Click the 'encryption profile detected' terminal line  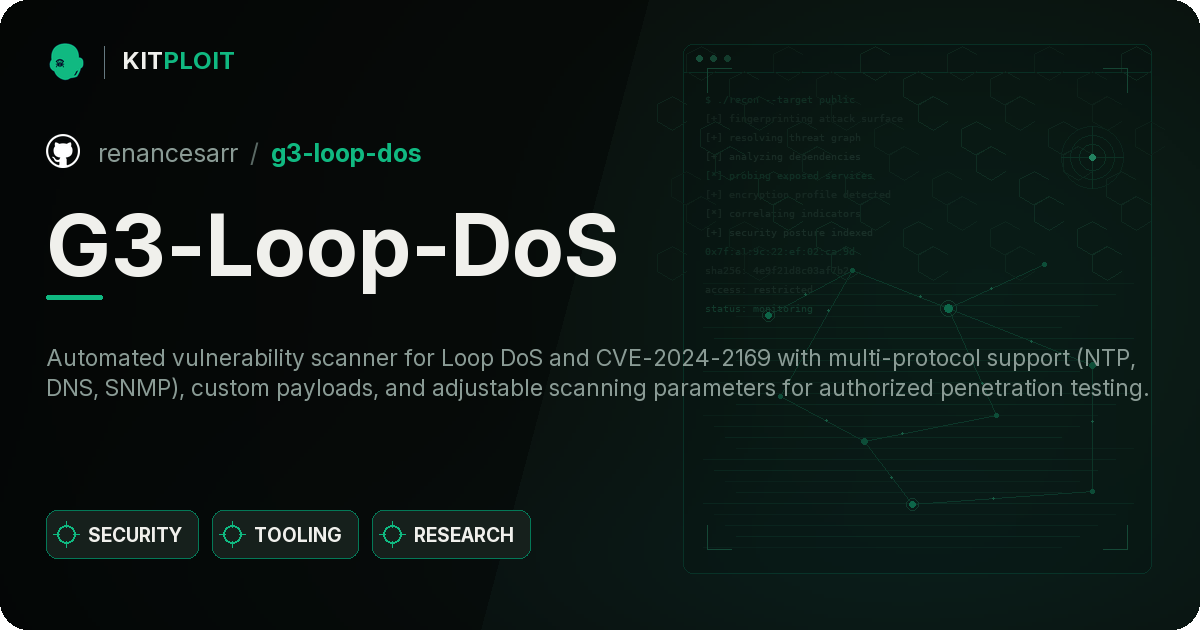798,194
